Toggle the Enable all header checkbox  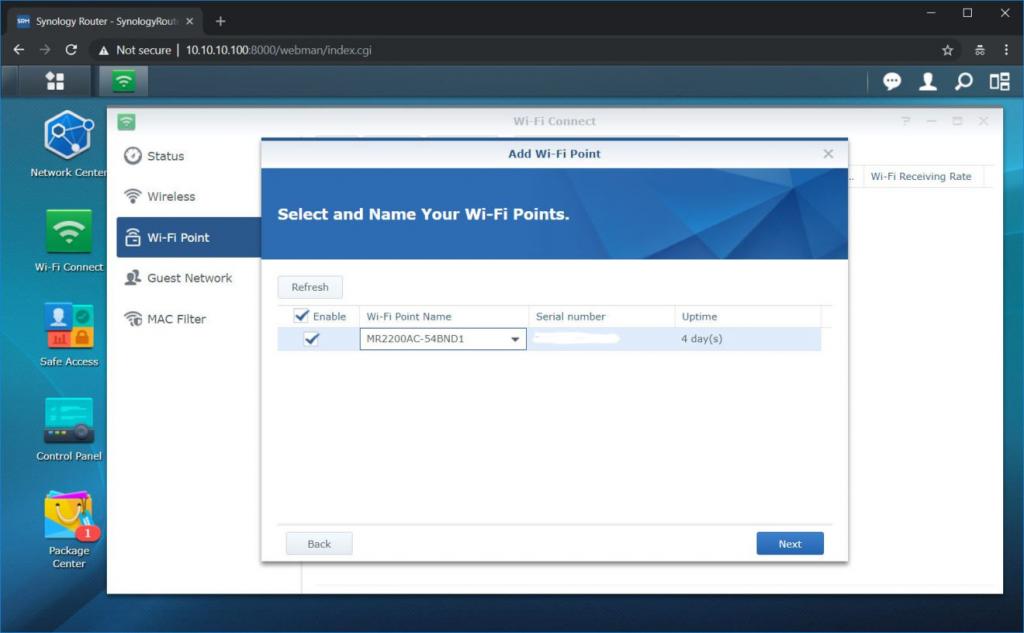[x=301, y=316]
